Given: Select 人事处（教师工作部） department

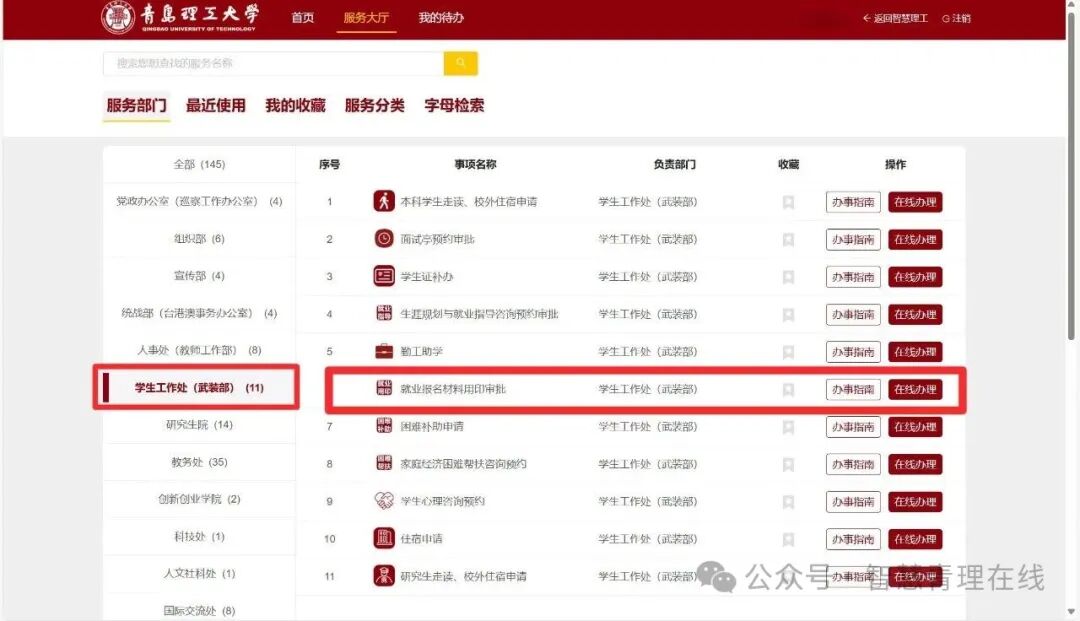Looking at the screenshot, I should click(199, 350).
